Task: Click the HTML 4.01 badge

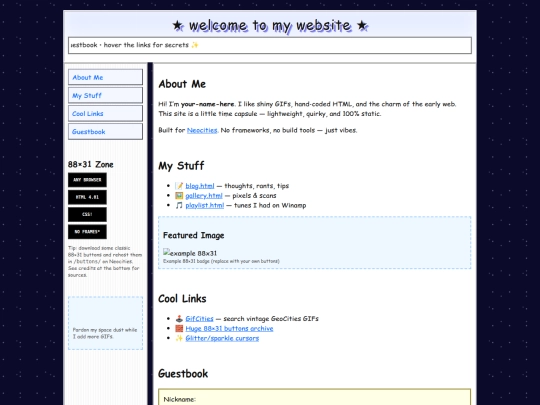Action: click(87, 197)
